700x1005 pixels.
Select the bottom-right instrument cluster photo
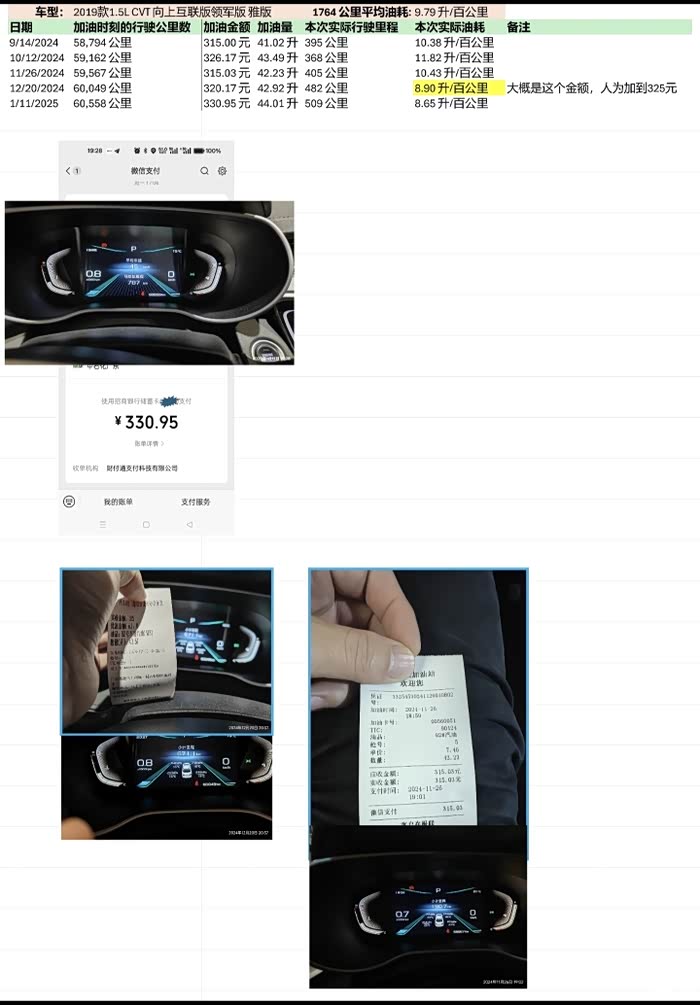coord(418,906)
